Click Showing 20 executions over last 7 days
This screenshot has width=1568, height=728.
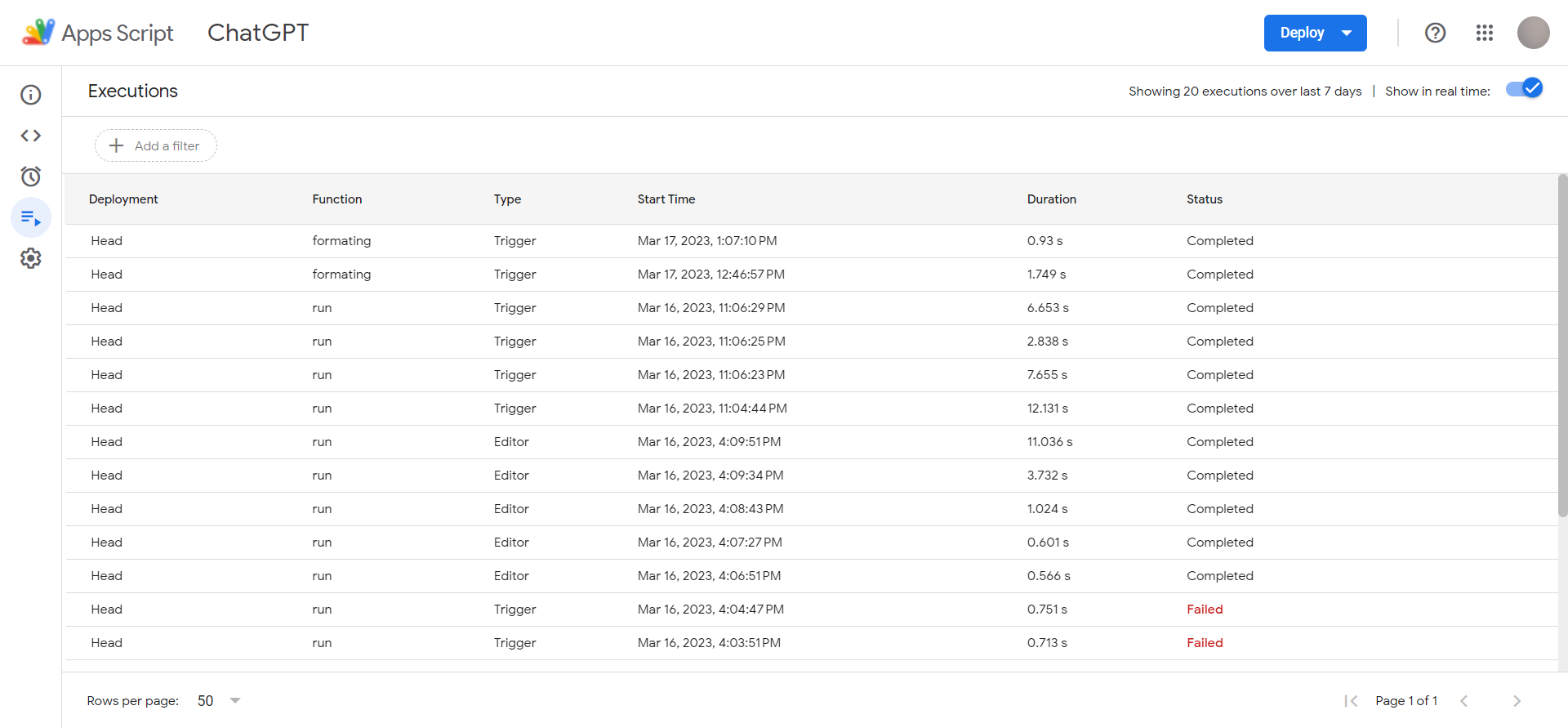coord(1245,92)
